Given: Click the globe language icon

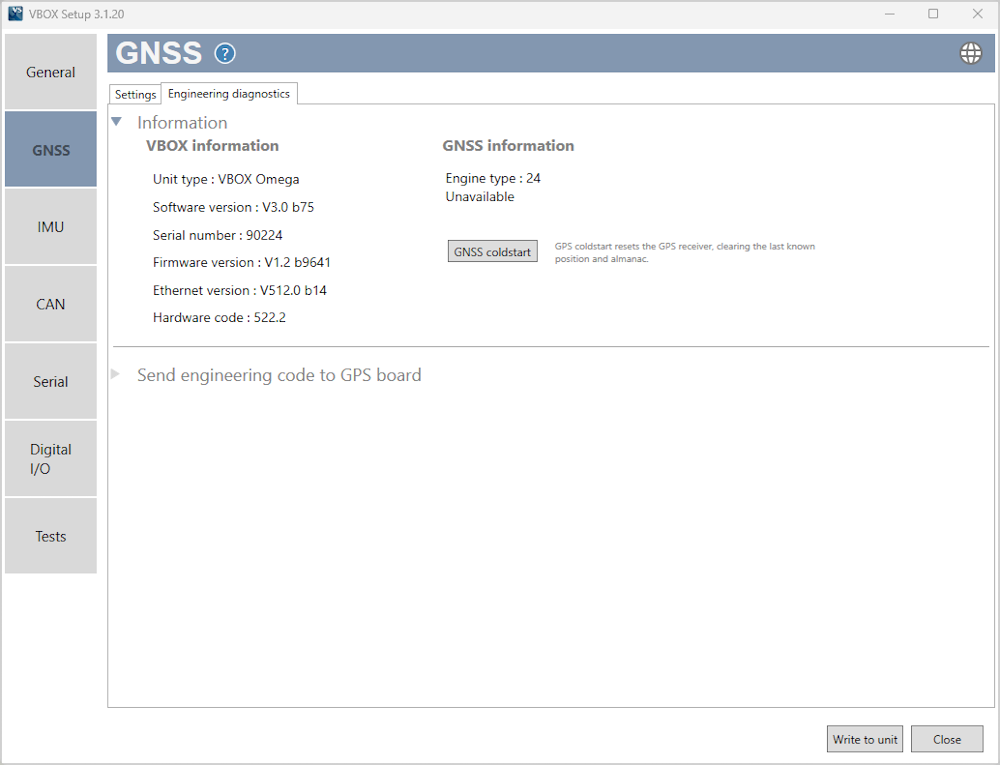Looking at the screenshot, I should pos(971,54).
